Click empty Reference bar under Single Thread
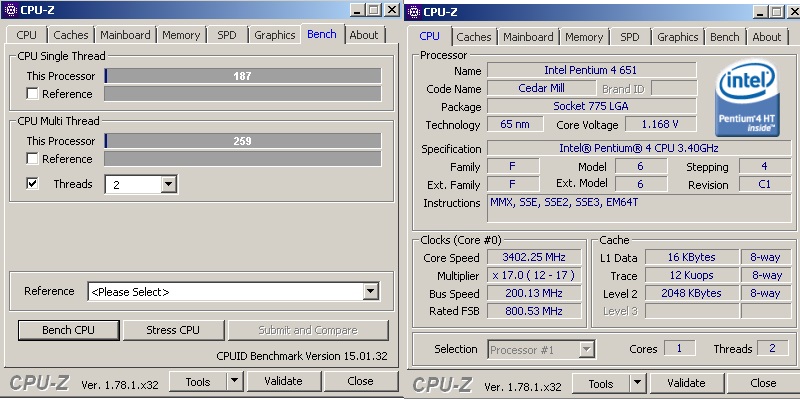The image size is (800, 400). pos(243,94)
